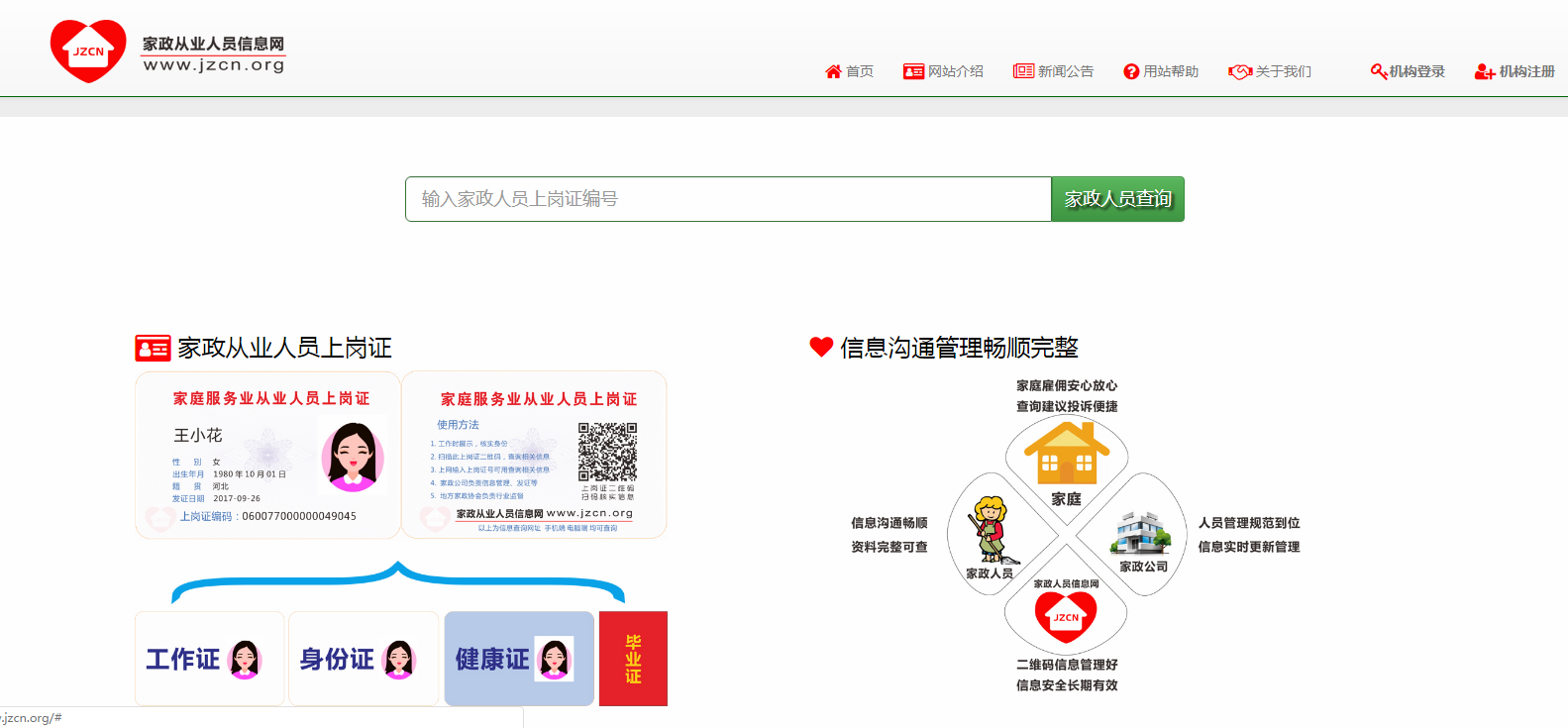Open the 王小花 certificate front card image
1568x728 pixels.
267,455
